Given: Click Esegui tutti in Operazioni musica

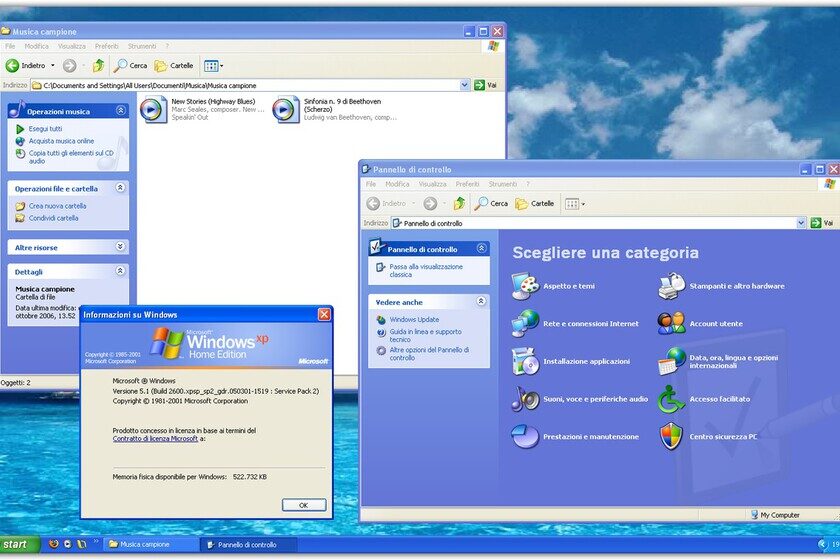Looking at the screenshot, I should pos(39,129).
